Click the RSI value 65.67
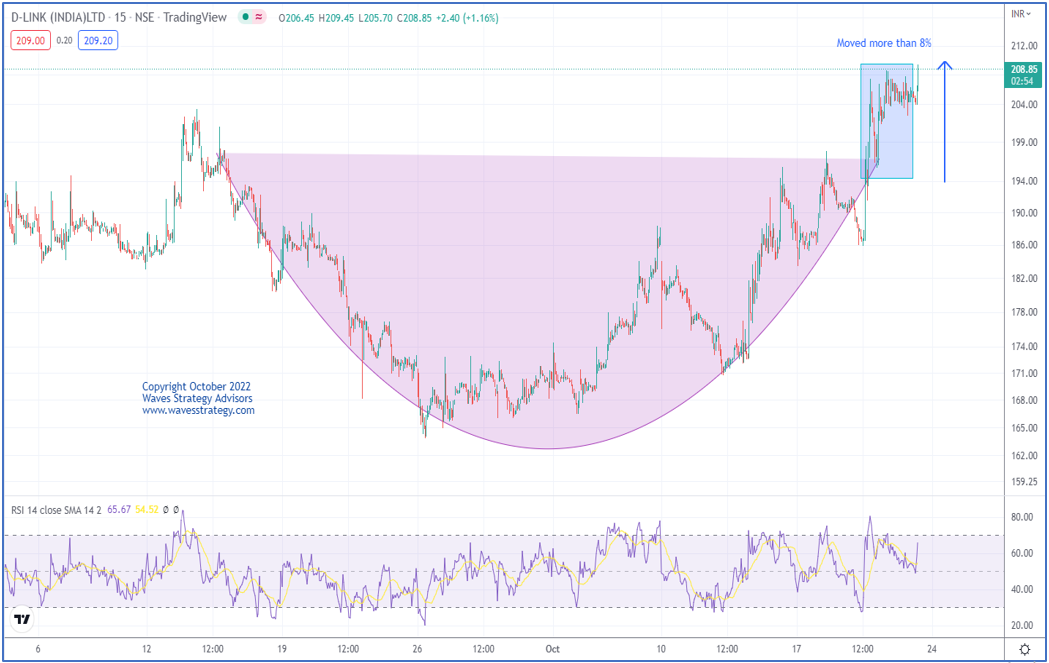Viewport: 1049px width, 663px height. pos(118,510)
